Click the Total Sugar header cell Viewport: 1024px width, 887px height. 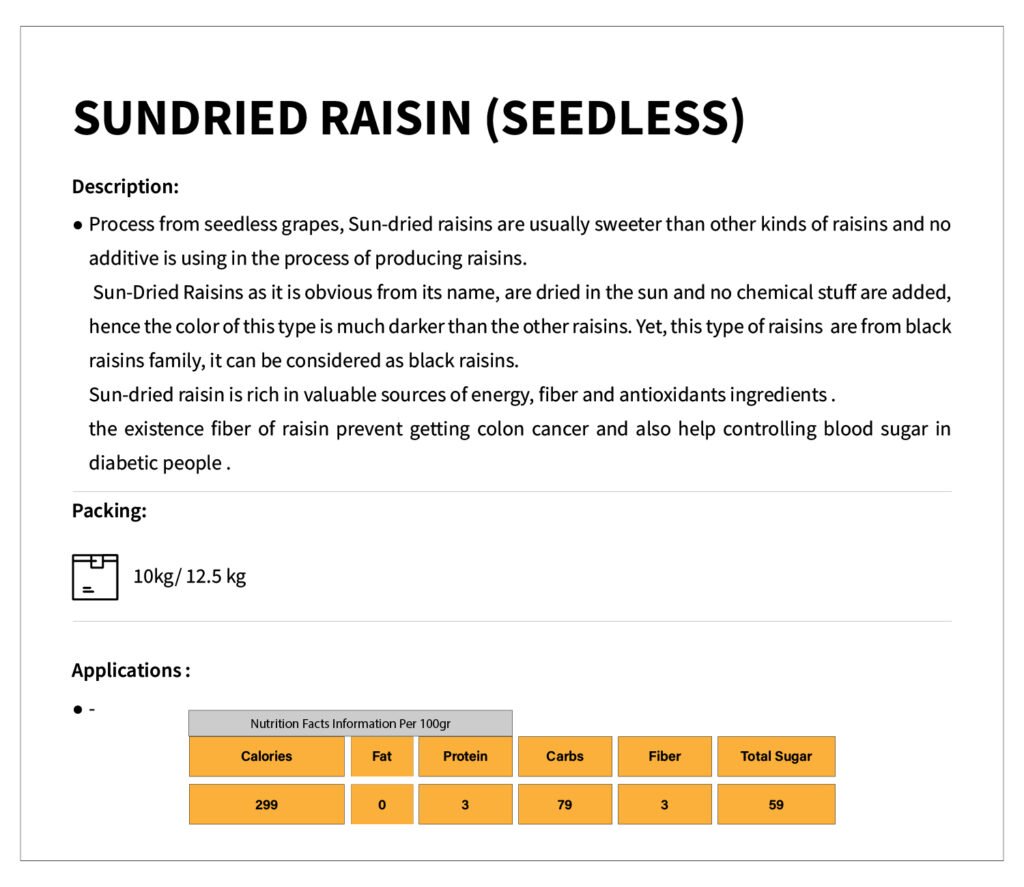pyautogui.click(x=776, y=756)
